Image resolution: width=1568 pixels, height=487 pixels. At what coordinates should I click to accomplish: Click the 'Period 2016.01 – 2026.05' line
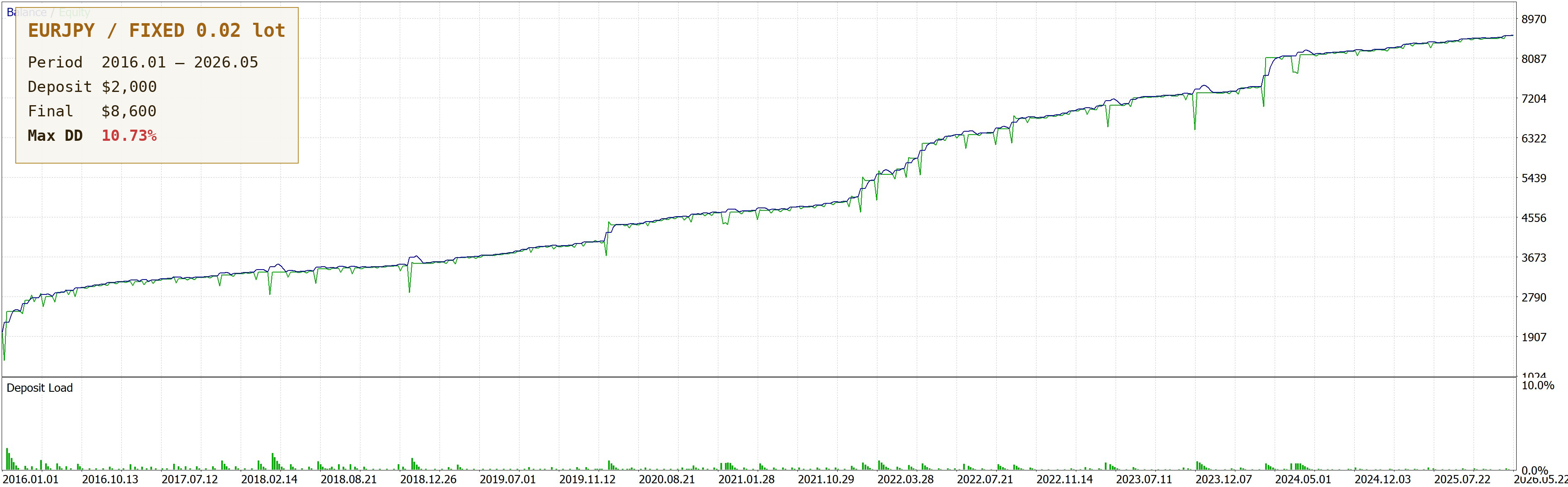143,62
